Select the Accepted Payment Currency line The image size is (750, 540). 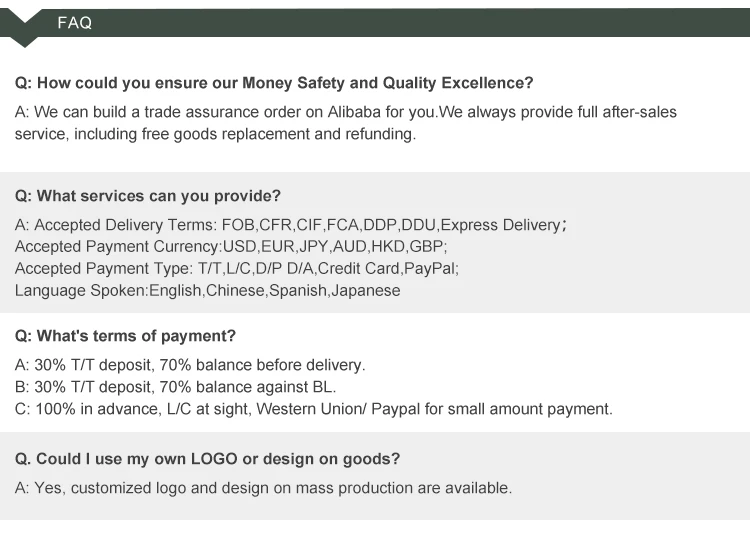(x=231, y=246)
